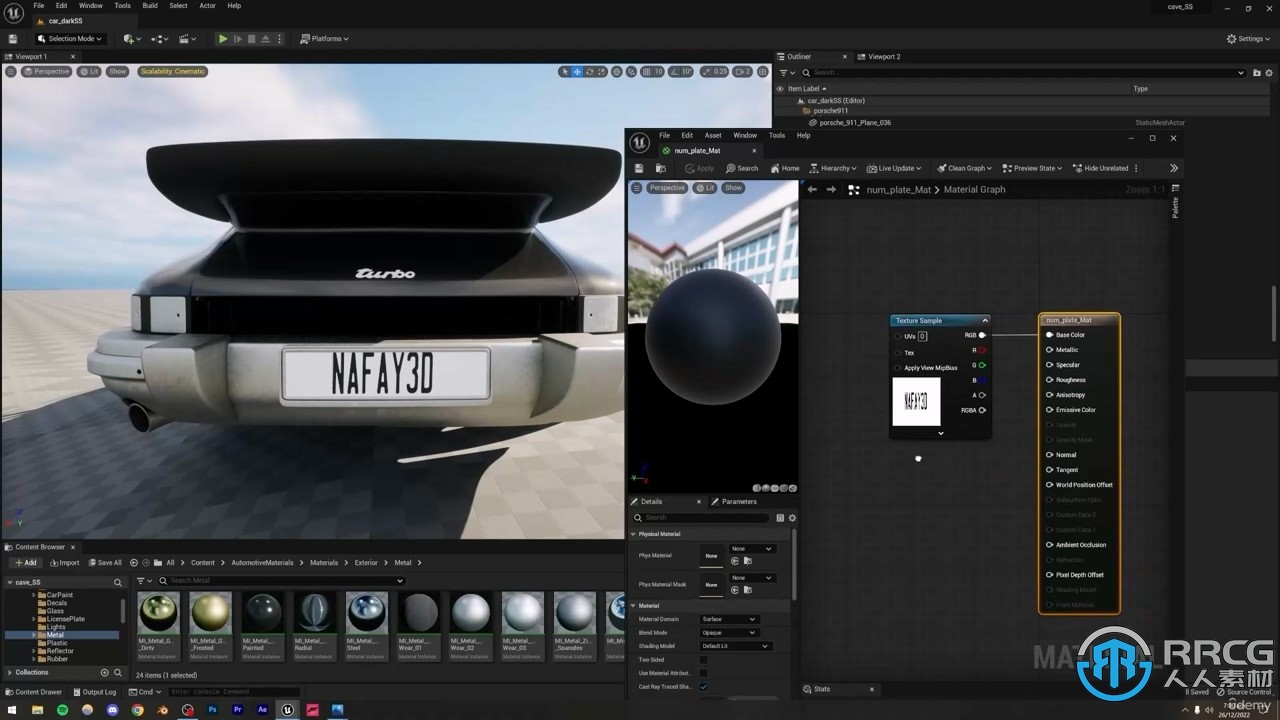This screenshot has width=1280, height=720.
Task: Switch to the Parameters tab
Action: coord(739,501)
